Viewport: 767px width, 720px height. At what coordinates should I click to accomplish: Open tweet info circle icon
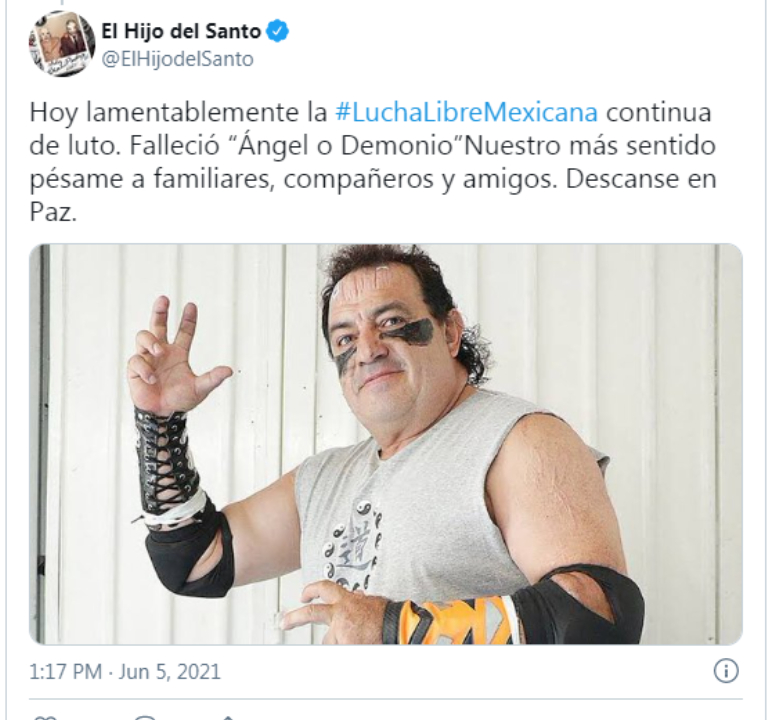(x=726, y=671)
